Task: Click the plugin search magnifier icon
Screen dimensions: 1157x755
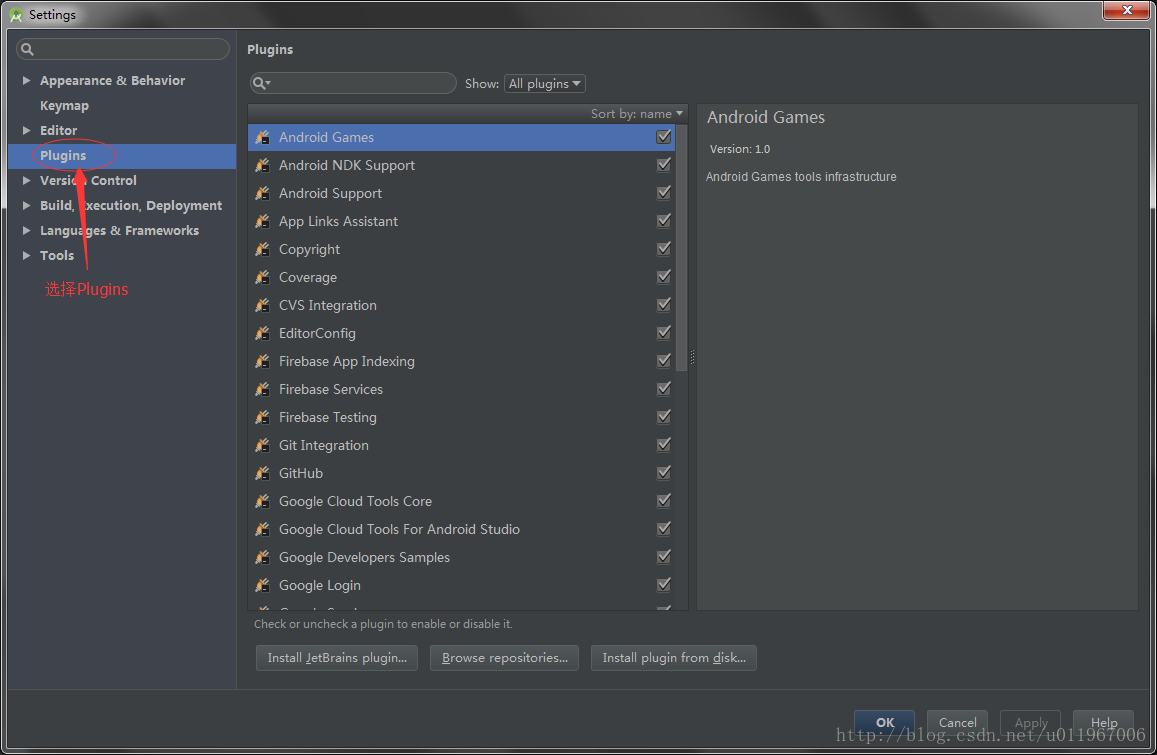Action: click(x=261, y=83)
